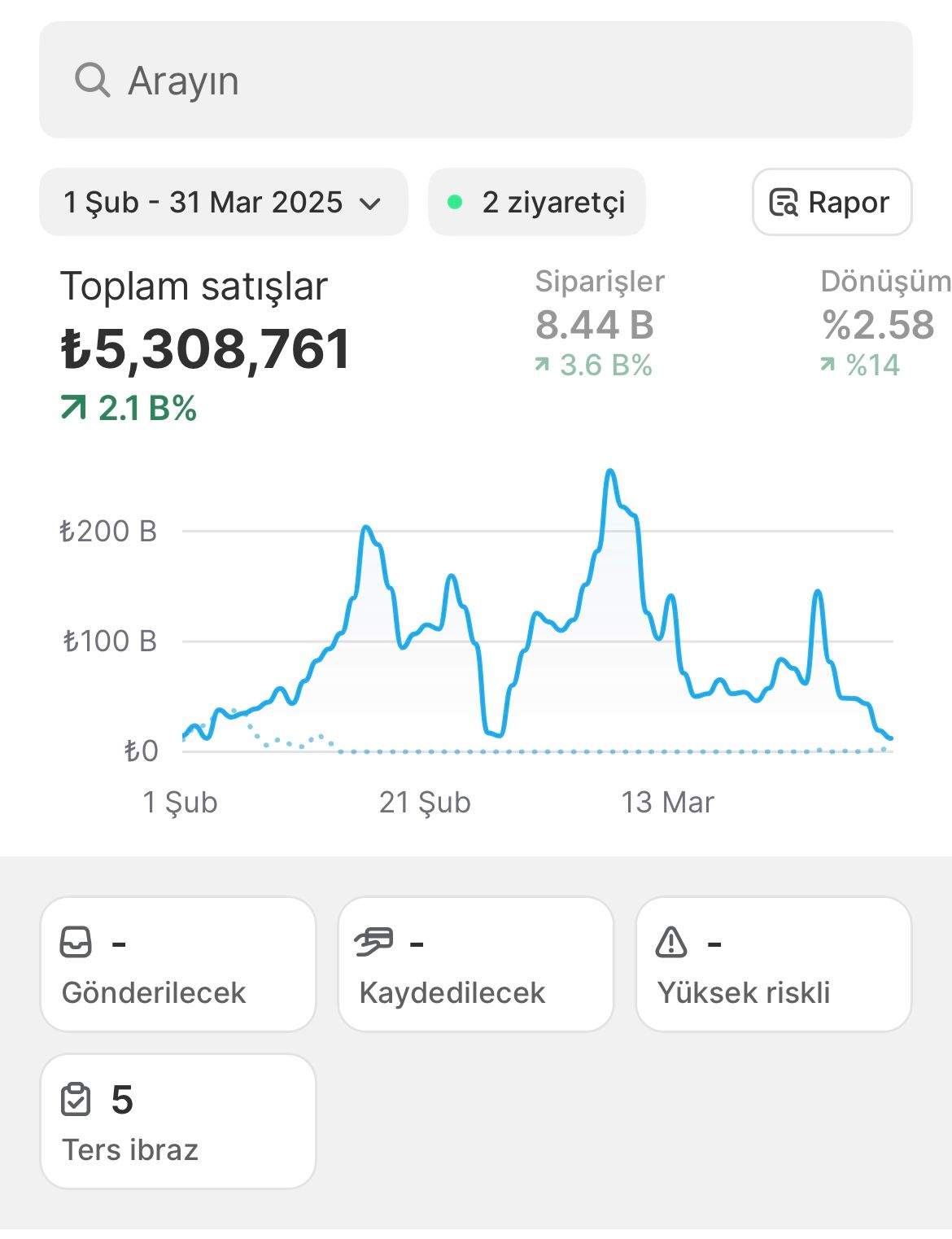Viewport: 952px width, 1239px height.
Task: Open the Rapor button
Action: [832, 202]
